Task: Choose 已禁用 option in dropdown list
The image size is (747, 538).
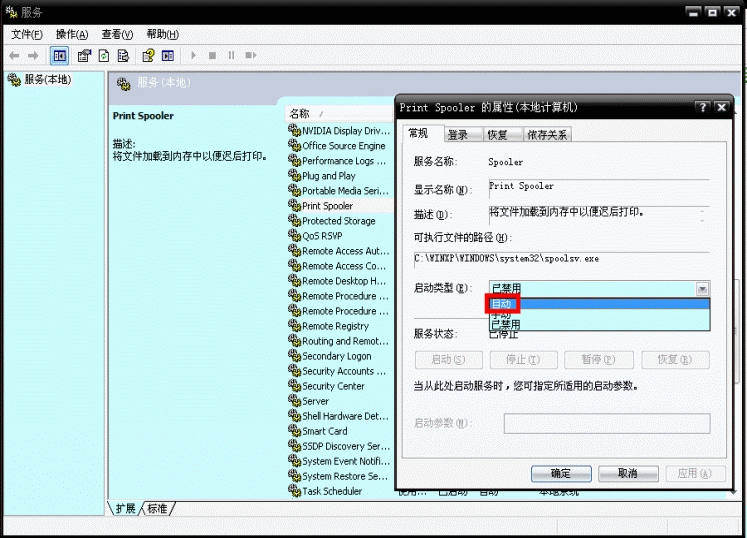Action: point(599,325)
